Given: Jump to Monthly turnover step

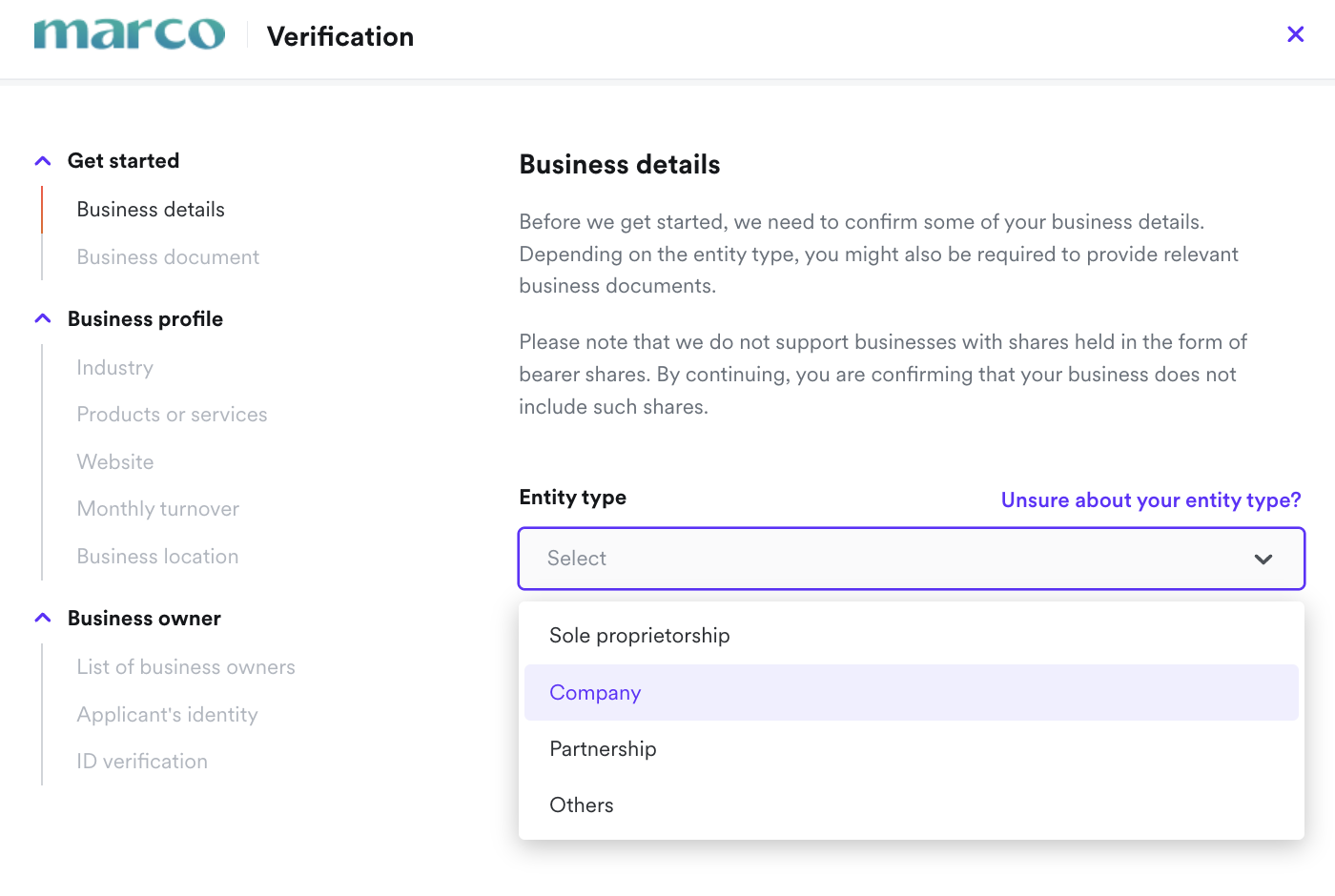Looking at the screenshot, I should tap(158, 509).
